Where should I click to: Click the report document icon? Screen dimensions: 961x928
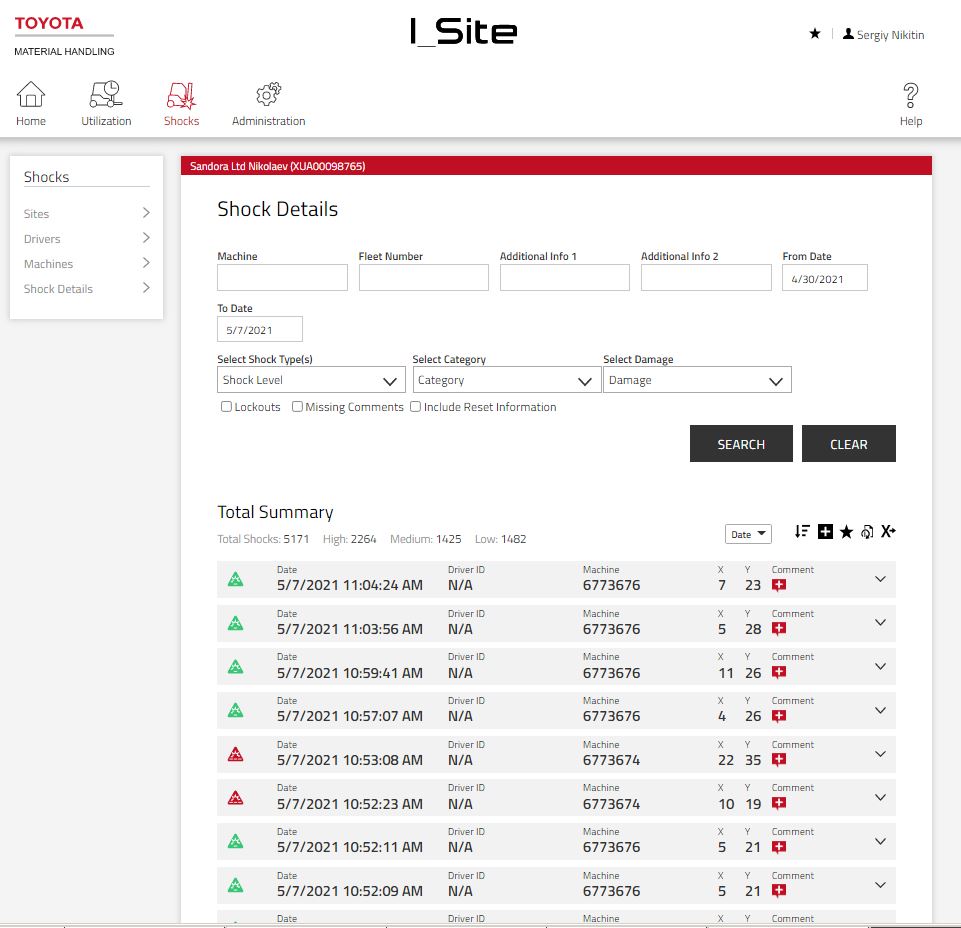(867, 531)
